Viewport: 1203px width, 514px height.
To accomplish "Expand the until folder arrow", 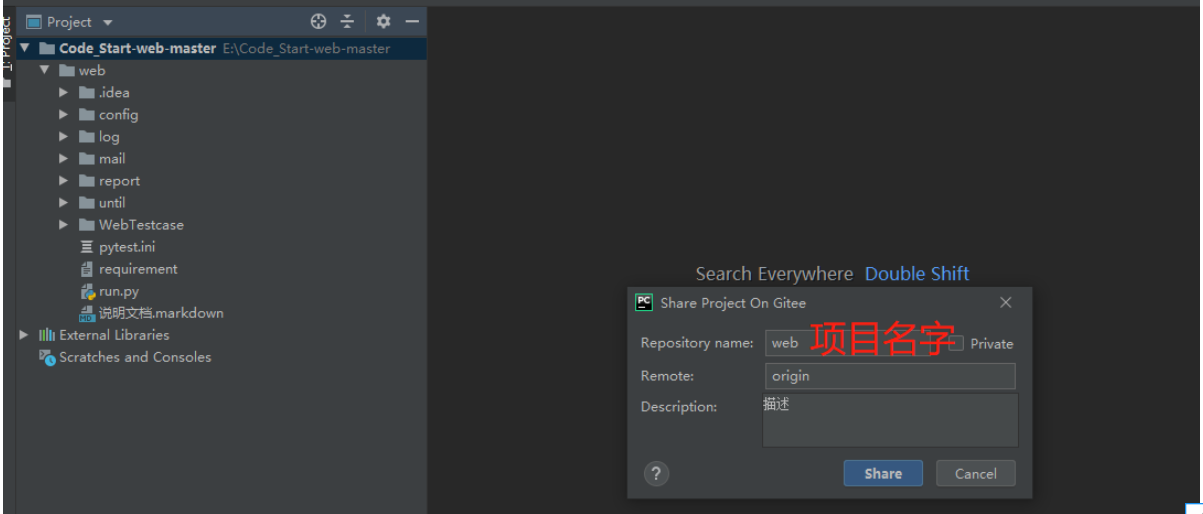I will point(64,202).
